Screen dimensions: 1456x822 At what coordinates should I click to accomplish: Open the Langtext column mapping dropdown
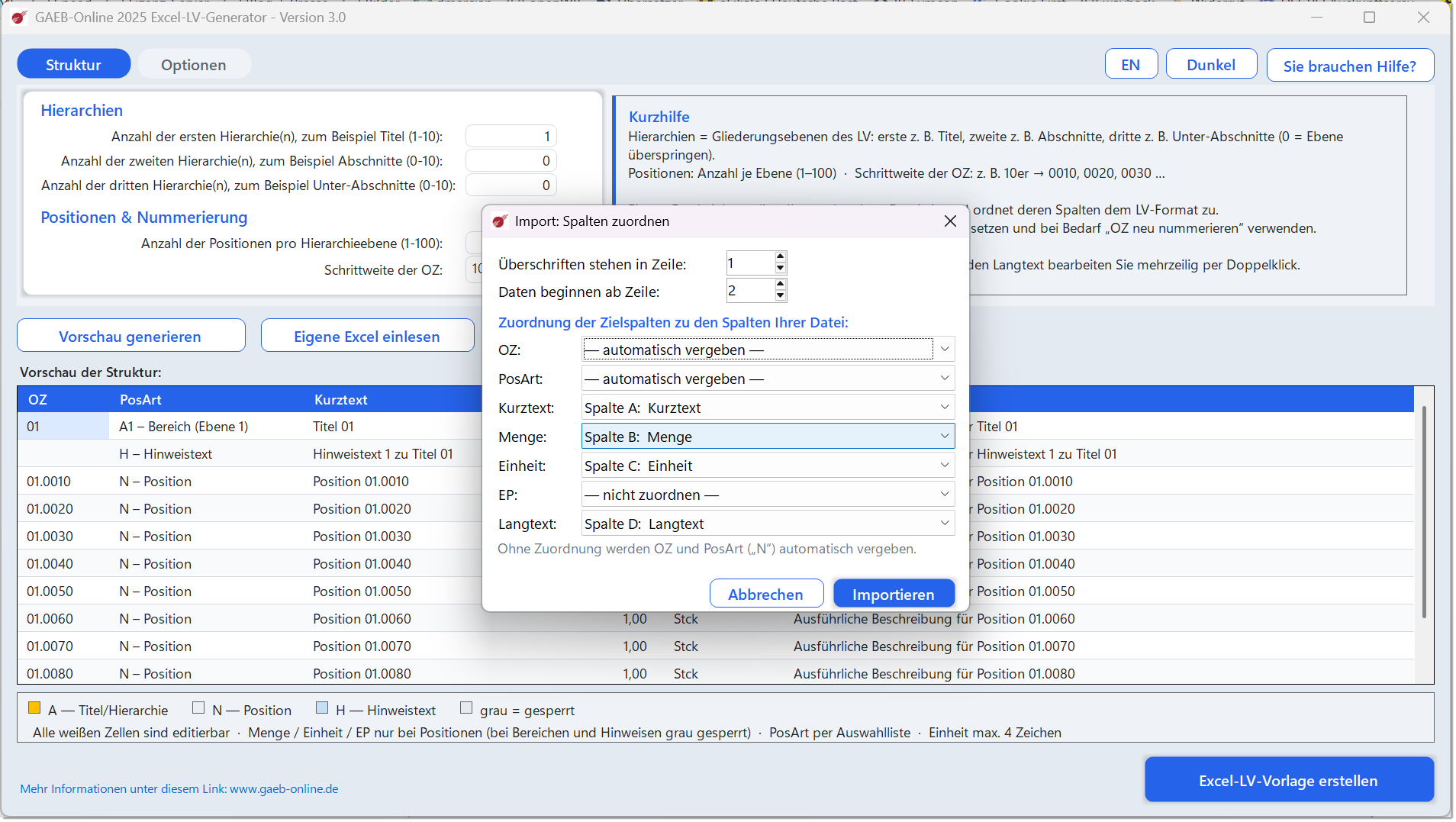coord(768,524)
